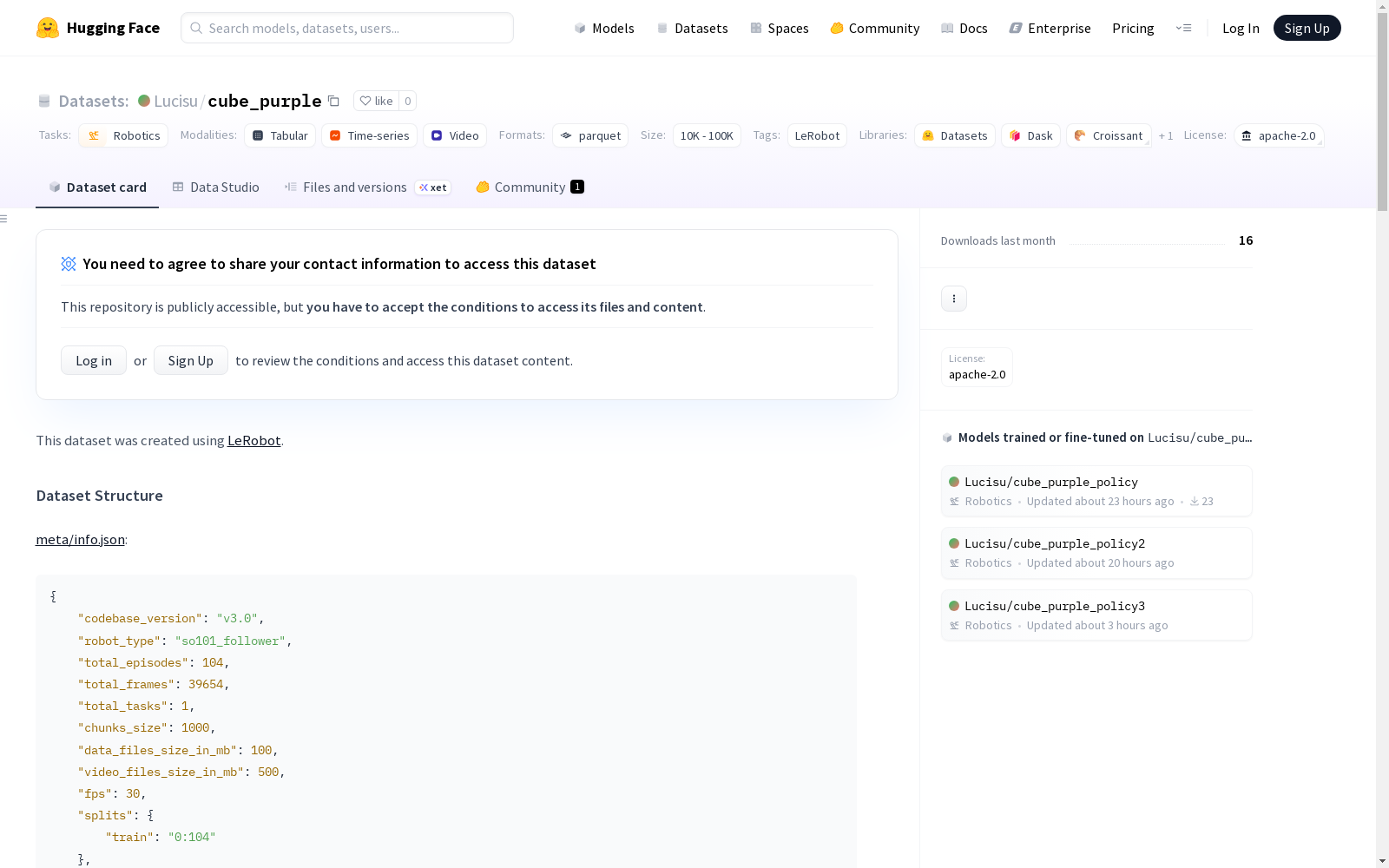Expand the "+ 1" additional libraries

click(x=1166, y=135)
